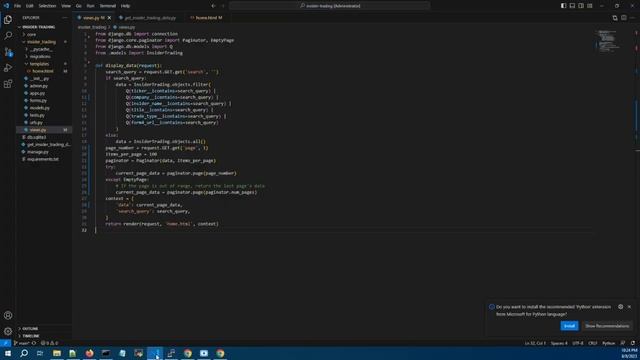Open the Help menu
Screen dimensions: 640x360
tap(125, 6)
